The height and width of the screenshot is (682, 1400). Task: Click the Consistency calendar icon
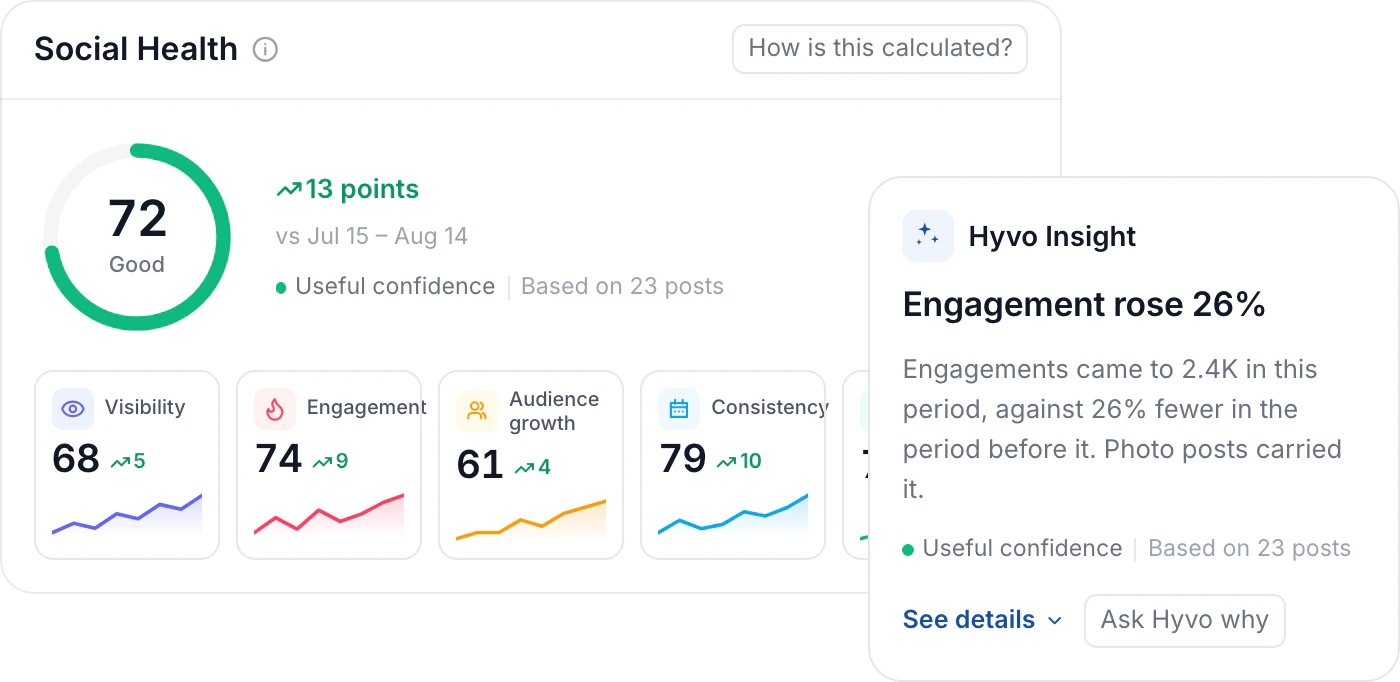tap(679, 408)
